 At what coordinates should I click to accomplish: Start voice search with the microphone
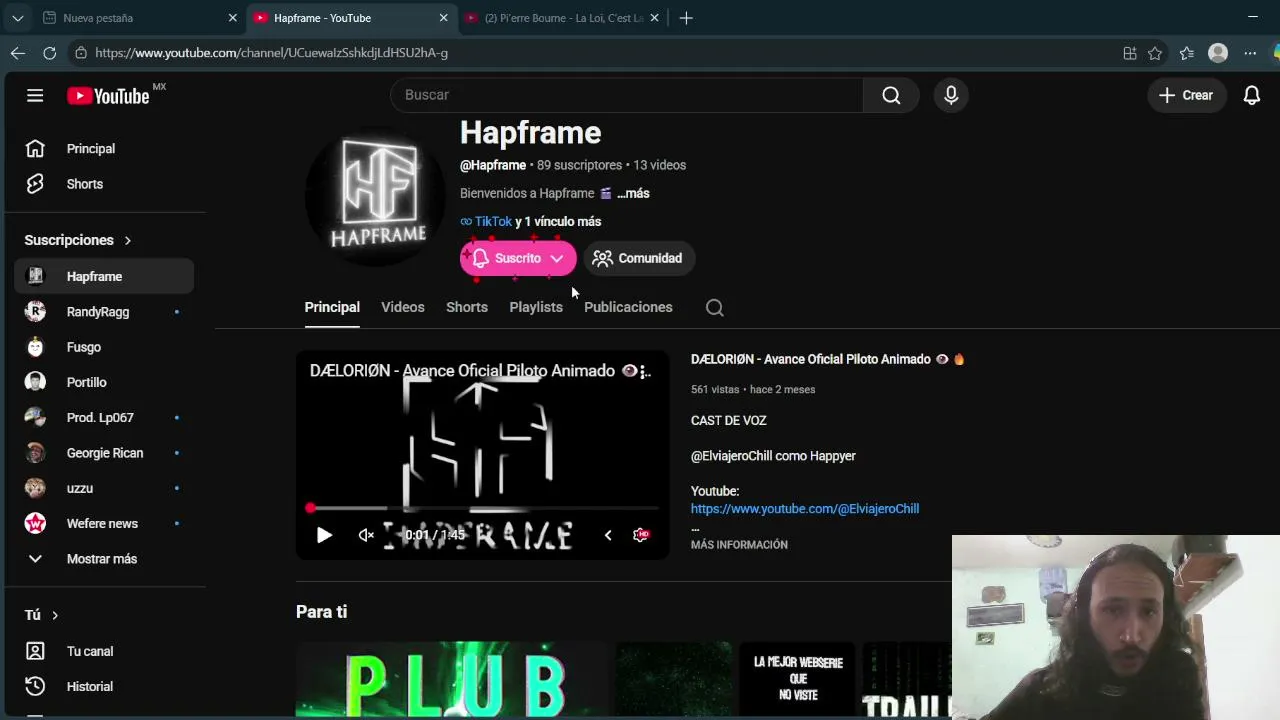[951, 95]
